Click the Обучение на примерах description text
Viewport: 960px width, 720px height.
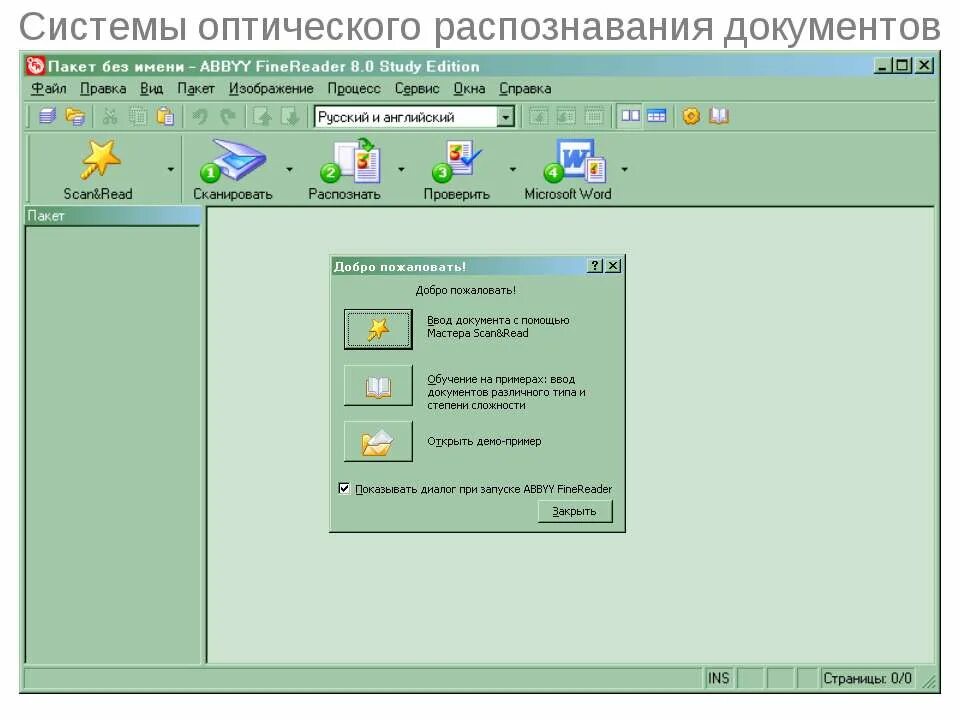tap(506, 392)
